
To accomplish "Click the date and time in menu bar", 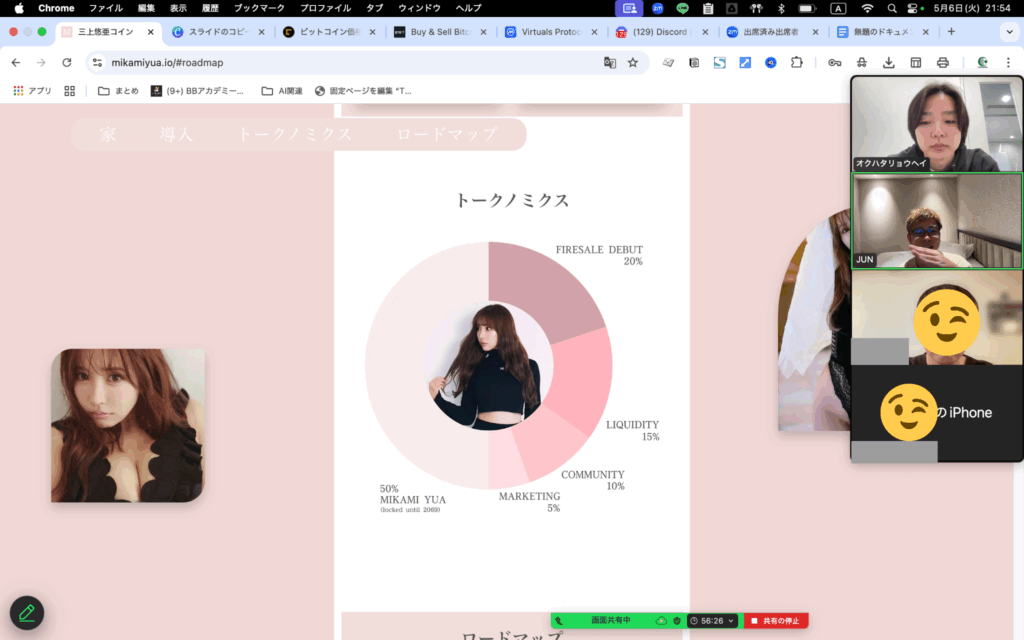I will (x=972, y=8).
